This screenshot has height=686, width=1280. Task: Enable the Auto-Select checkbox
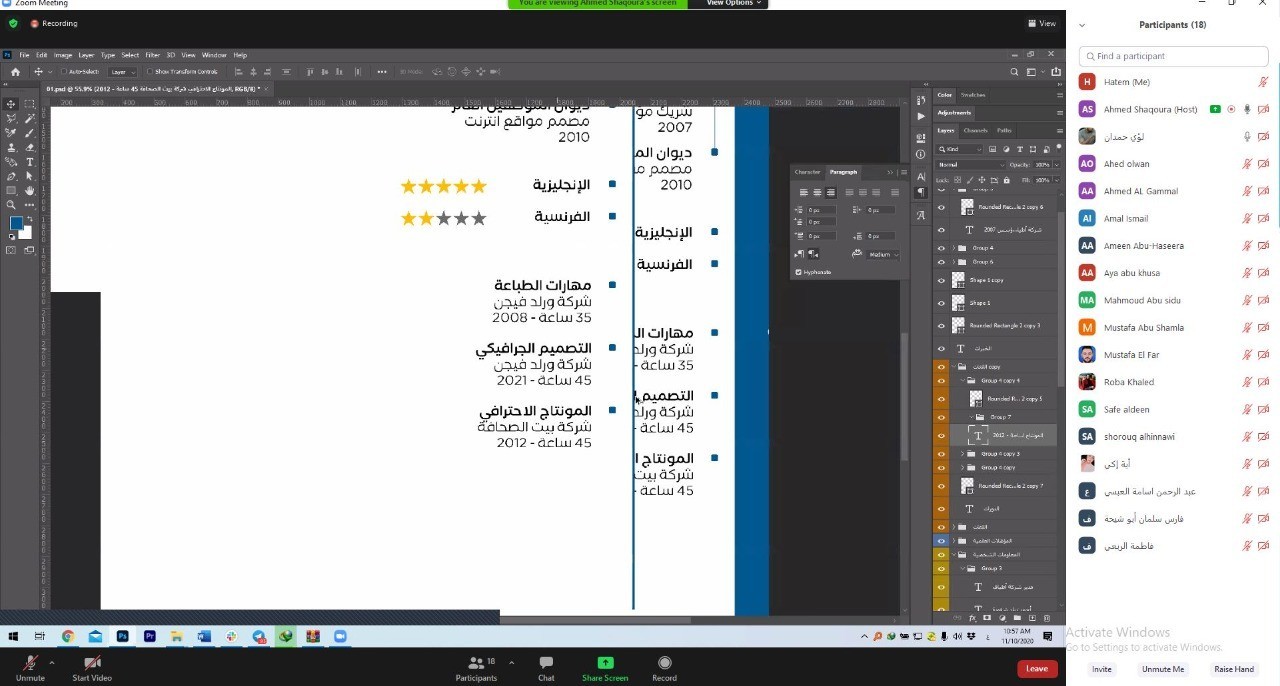[x=64, y=72]
